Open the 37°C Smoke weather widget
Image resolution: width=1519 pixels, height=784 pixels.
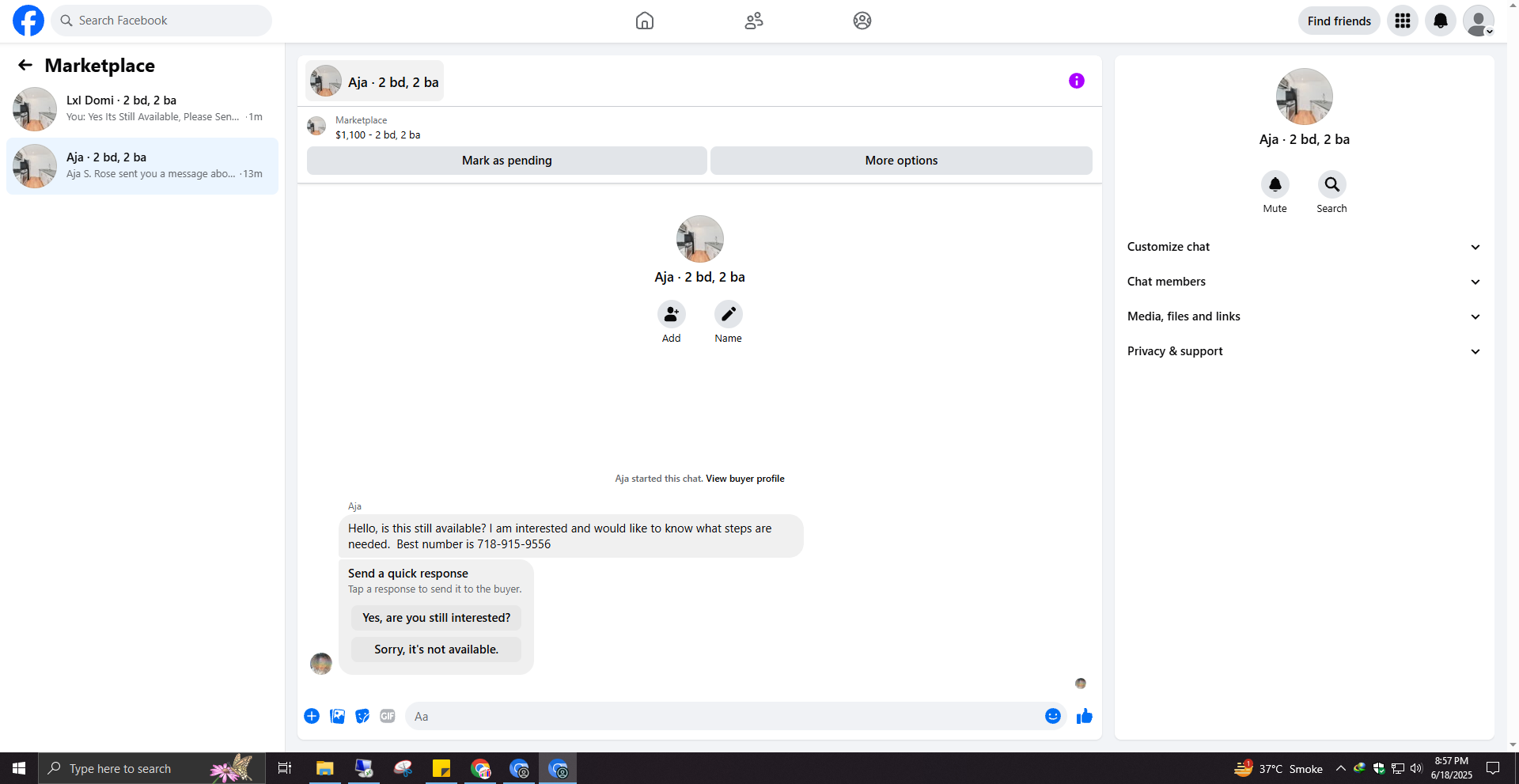[1278, 768]
